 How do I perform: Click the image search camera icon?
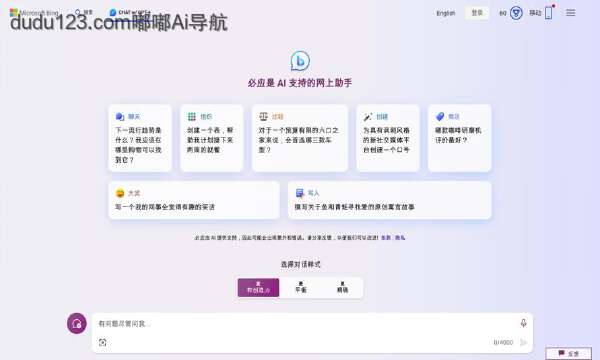click(x=103, y=342)
